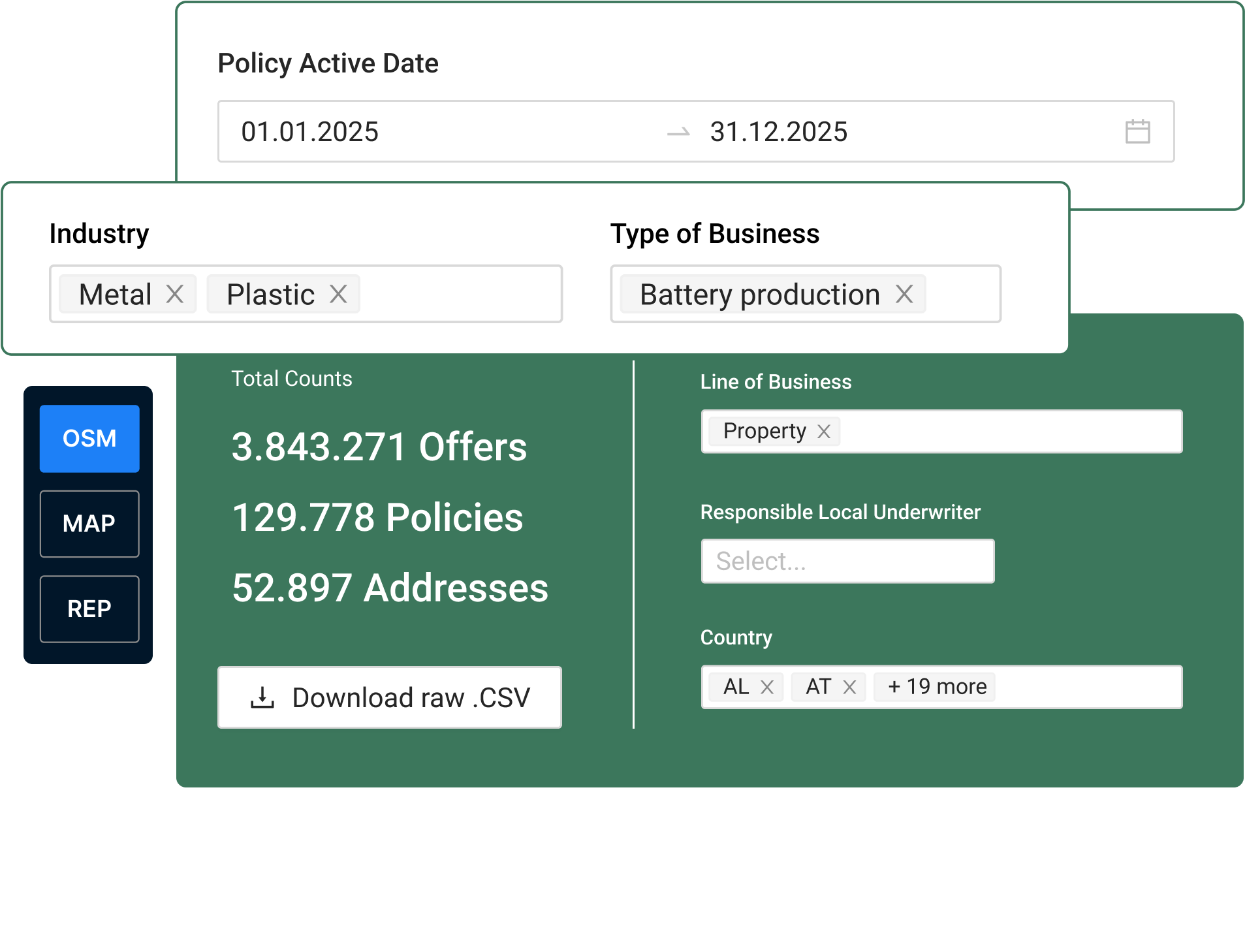The image size is (1245, 952).
Task: Click the Policy Active Date heading
Action: click(328, 63)
